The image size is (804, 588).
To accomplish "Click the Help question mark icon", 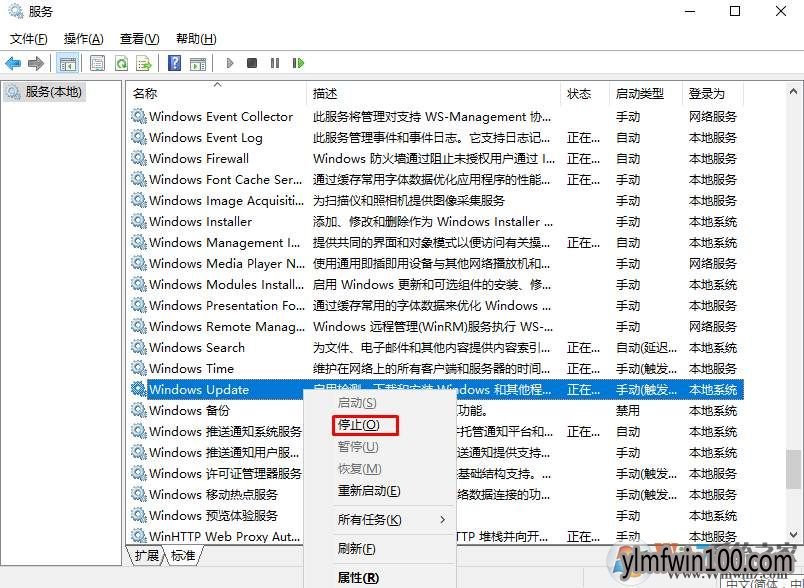I will 174,64.
